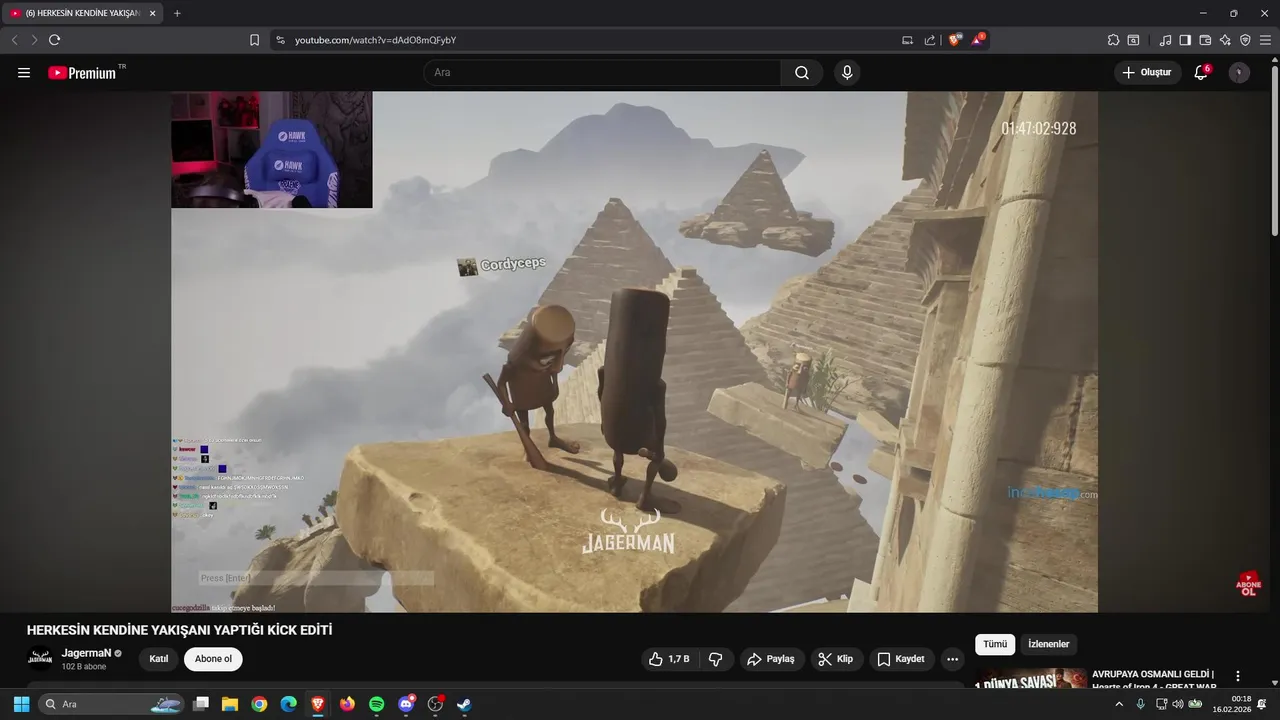This screenshot has height=720, width=1280.
Task: View site information icon beside URL
Action: 280,40
